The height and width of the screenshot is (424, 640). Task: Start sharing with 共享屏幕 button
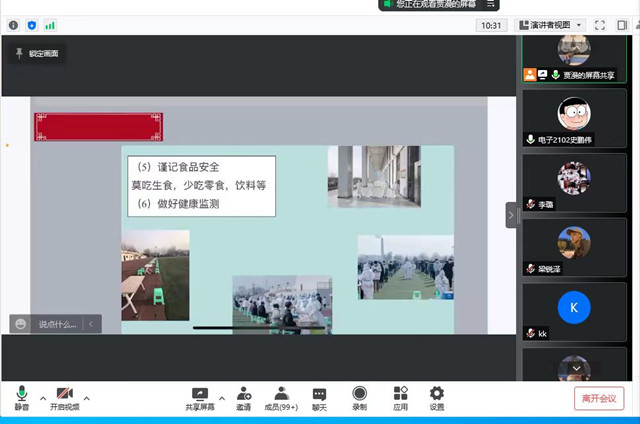click(200, 399)
